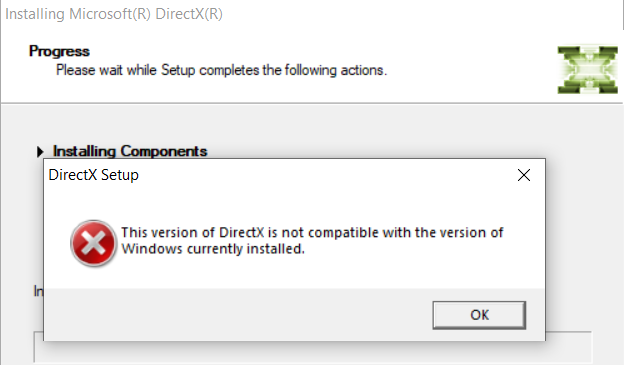Select the Installing Components step label
Image resolution: width=624 pixels, height=365 pixels.
point(130,151)
